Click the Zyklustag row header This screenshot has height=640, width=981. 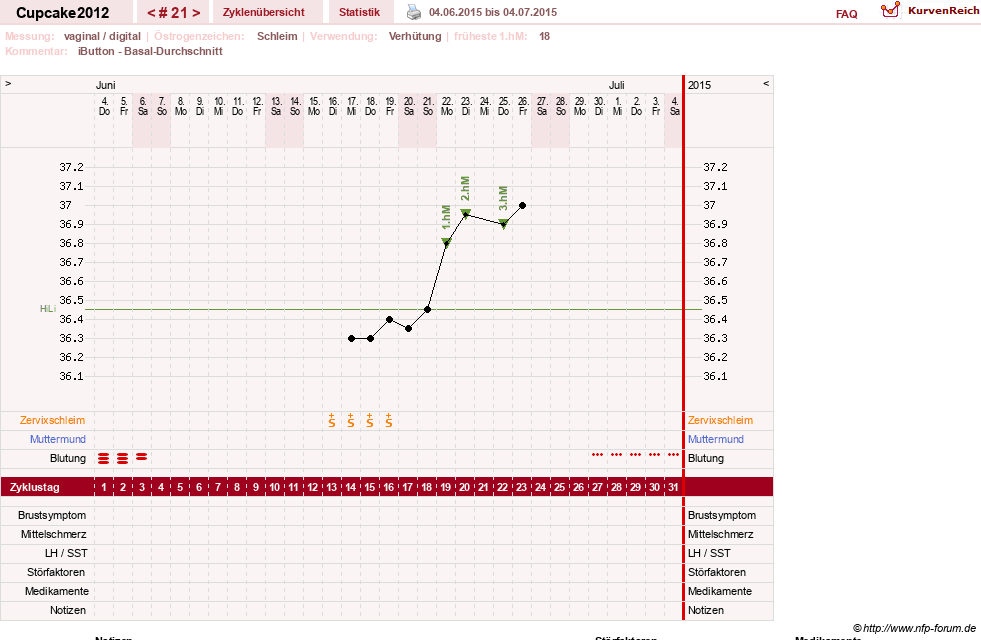pos(35,487)
